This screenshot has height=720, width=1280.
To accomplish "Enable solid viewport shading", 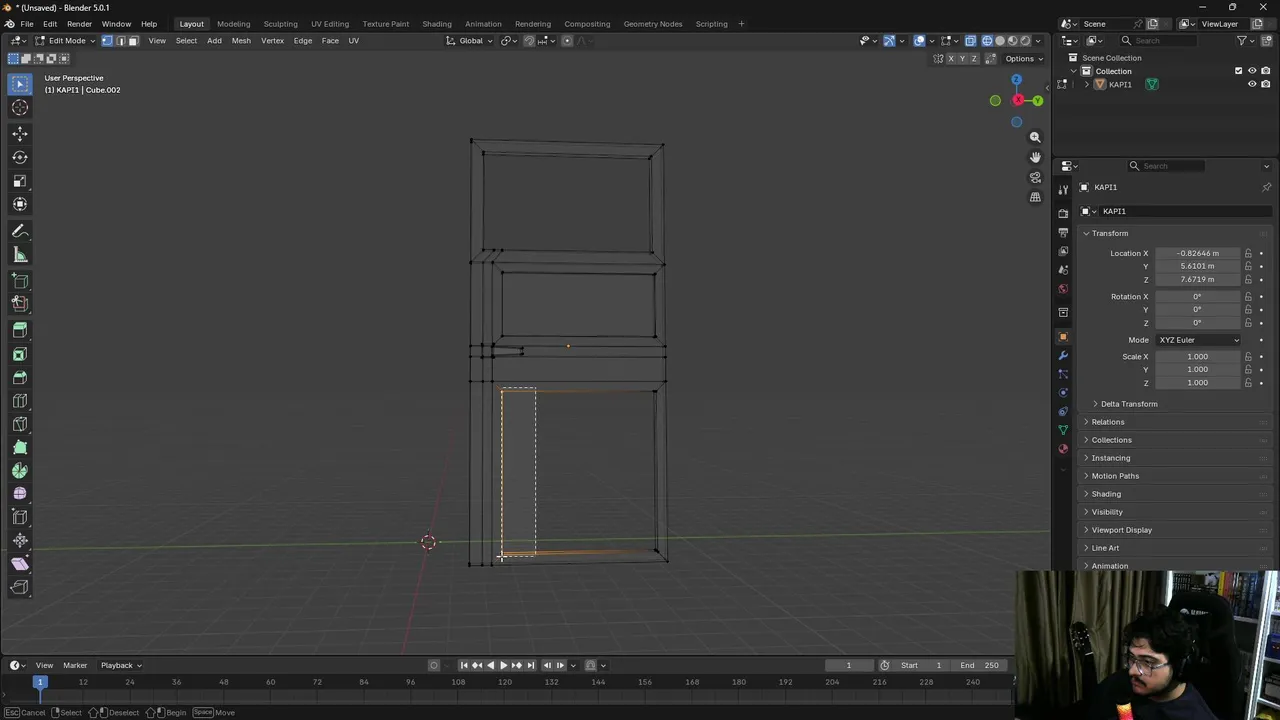I will click(x=999, y=41).
